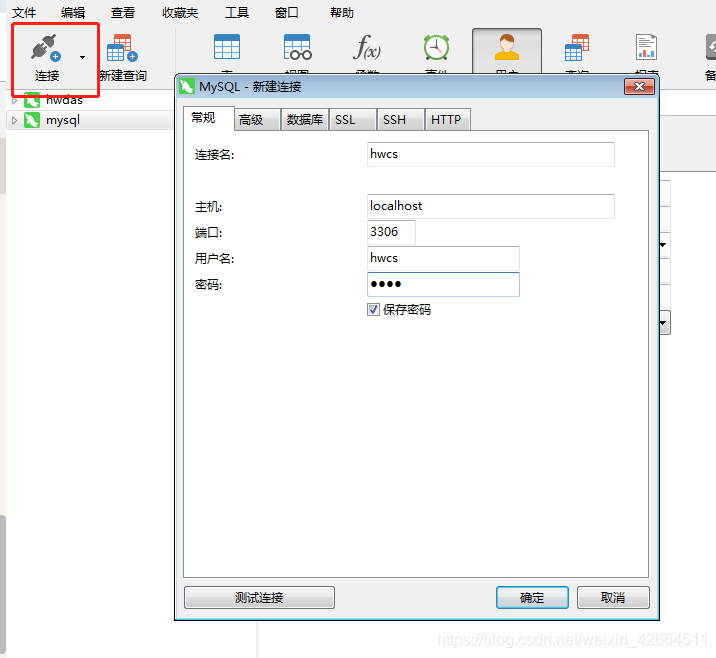716x658 pixels.
Task: Switch to the 数据库 tab
Action: 305,120
